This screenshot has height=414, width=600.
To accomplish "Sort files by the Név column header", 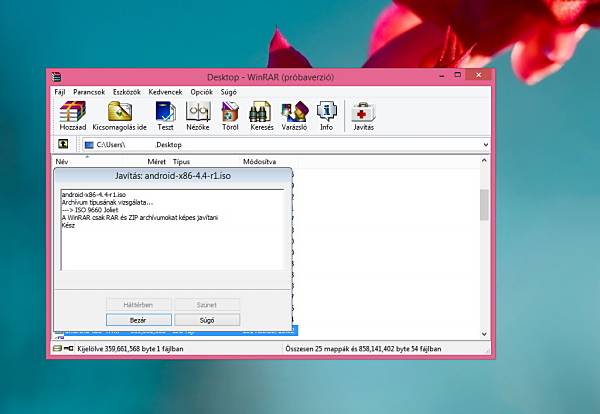I will tap(62, 160).
